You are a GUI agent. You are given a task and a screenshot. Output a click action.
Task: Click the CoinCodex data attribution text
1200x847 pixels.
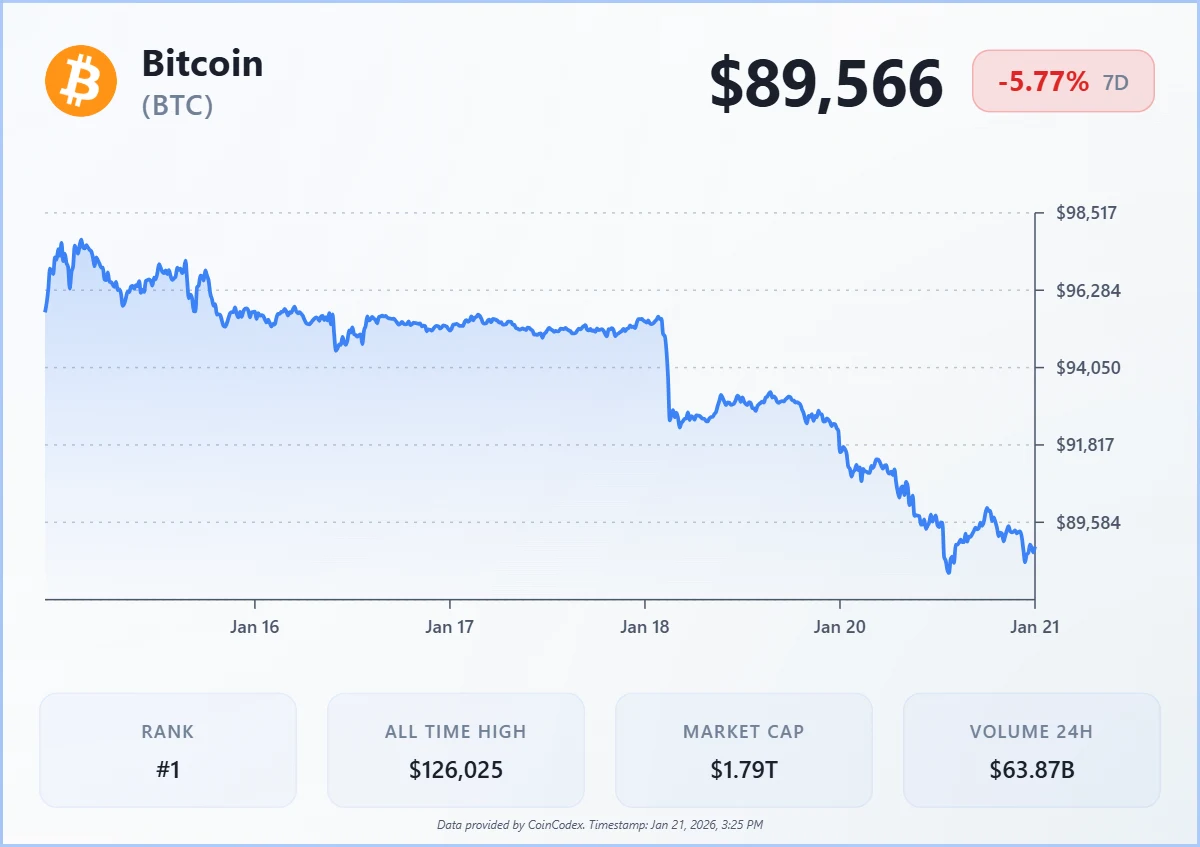coord(600,825)
